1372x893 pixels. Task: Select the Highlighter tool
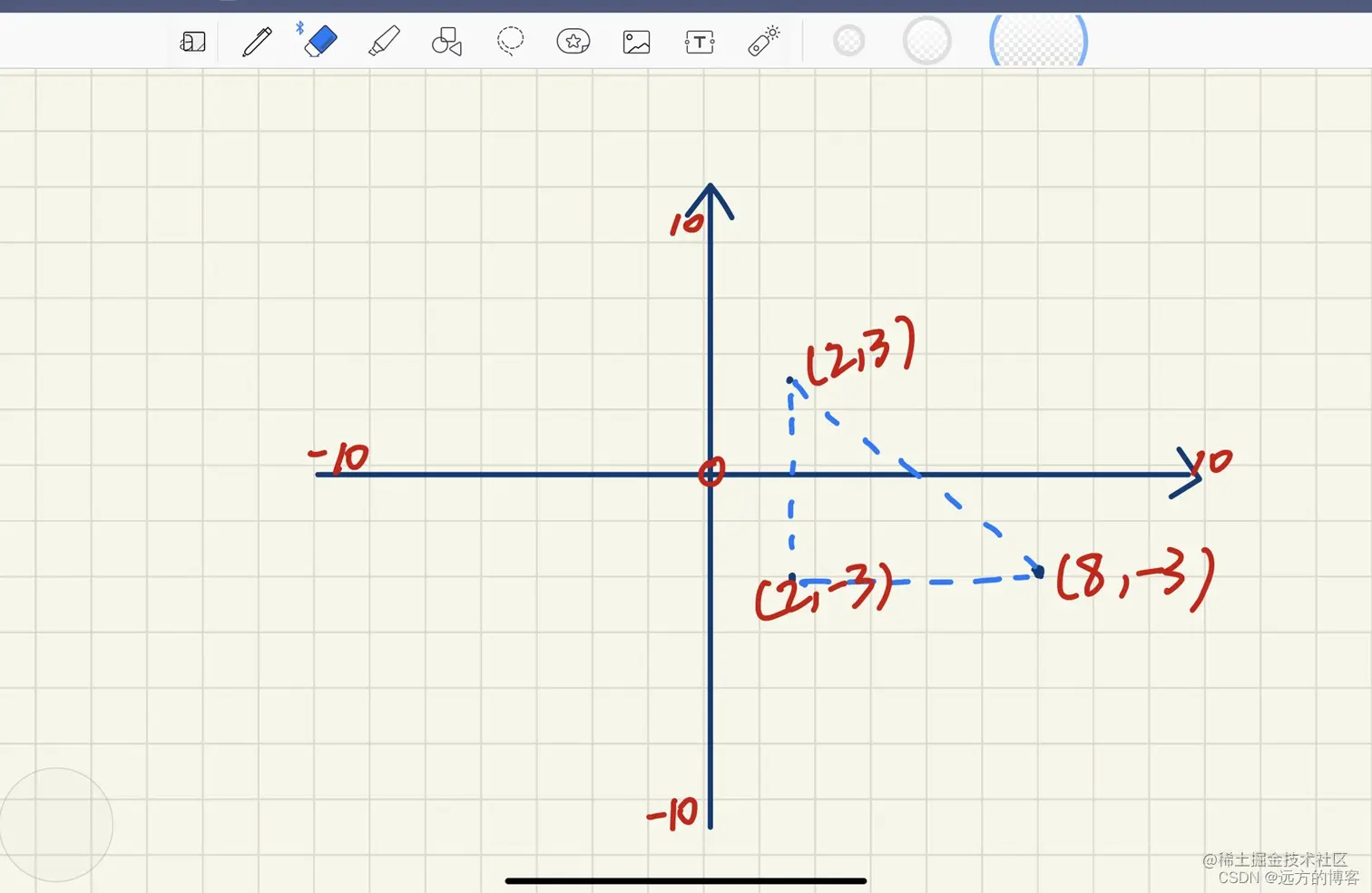tap(384, 42)
